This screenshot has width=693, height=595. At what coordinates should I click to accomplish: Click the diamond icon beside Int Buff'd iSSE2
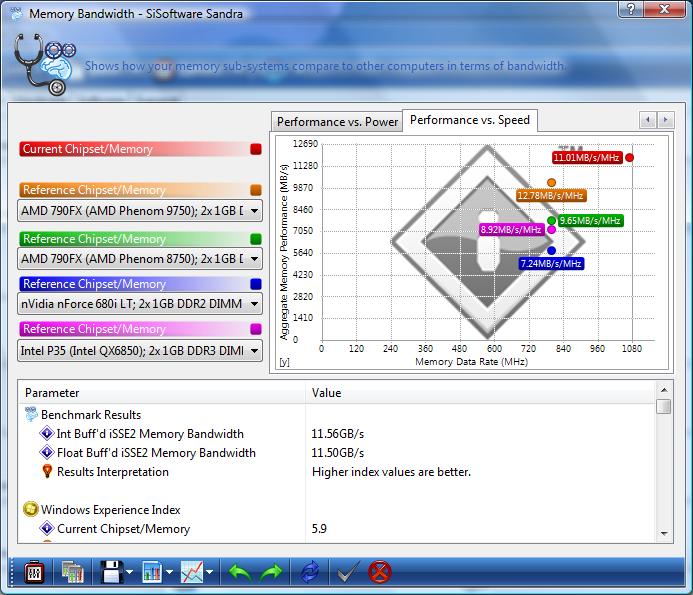point(47,433)
